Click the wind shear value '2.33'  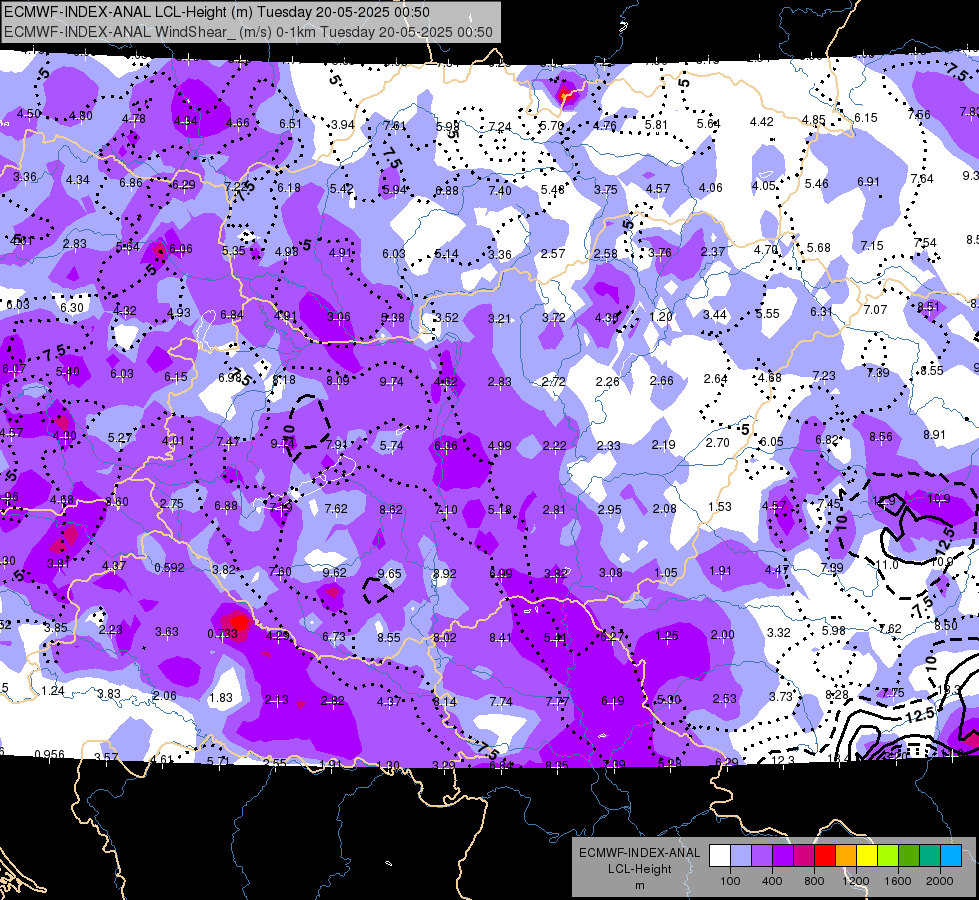click(609, 445)
